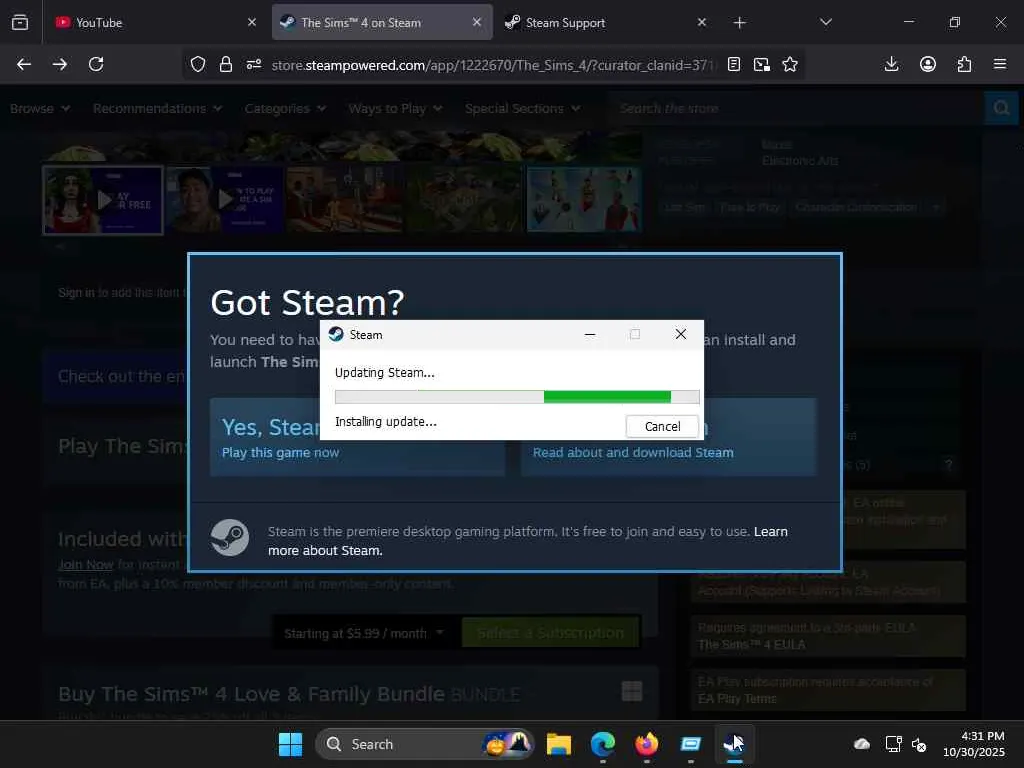Open the OneDrive cloud tray icon
1024x768 pixels.
[x=862, y=744]
